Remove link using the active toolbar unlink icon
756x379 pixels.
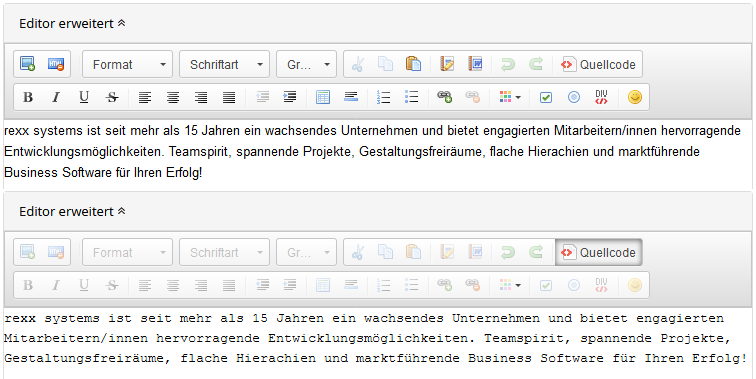472,97
